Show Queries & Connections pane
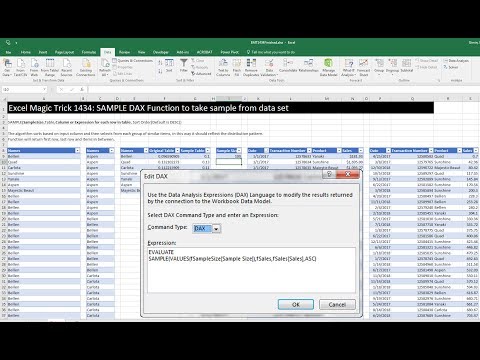Viewport: 480px width, 360px height. point(132,61)
